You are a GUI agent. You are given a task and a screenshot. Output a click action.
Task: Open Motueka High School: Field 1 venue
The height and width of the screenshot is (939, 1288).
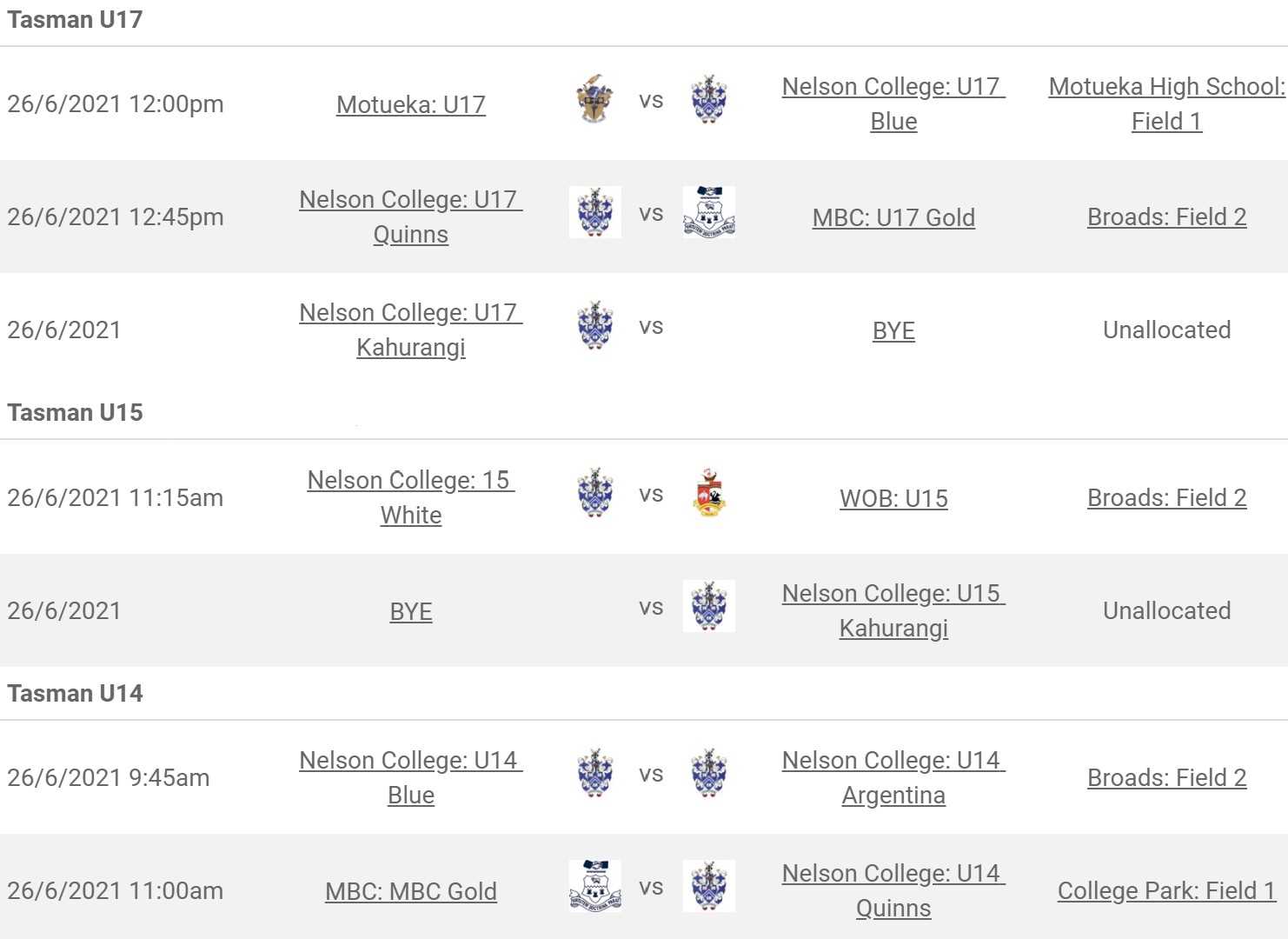click(x=1166, y=103)
